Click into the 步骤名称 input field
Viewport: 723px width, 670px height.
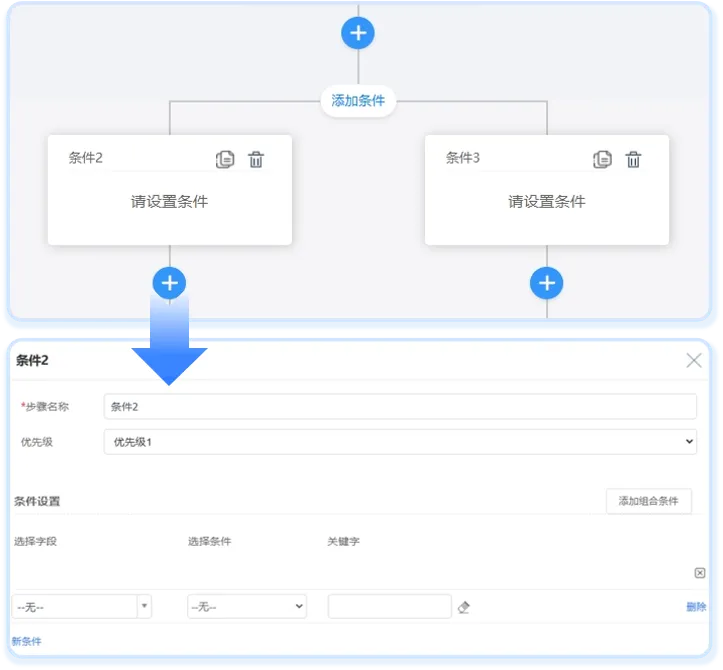(400, 407)
